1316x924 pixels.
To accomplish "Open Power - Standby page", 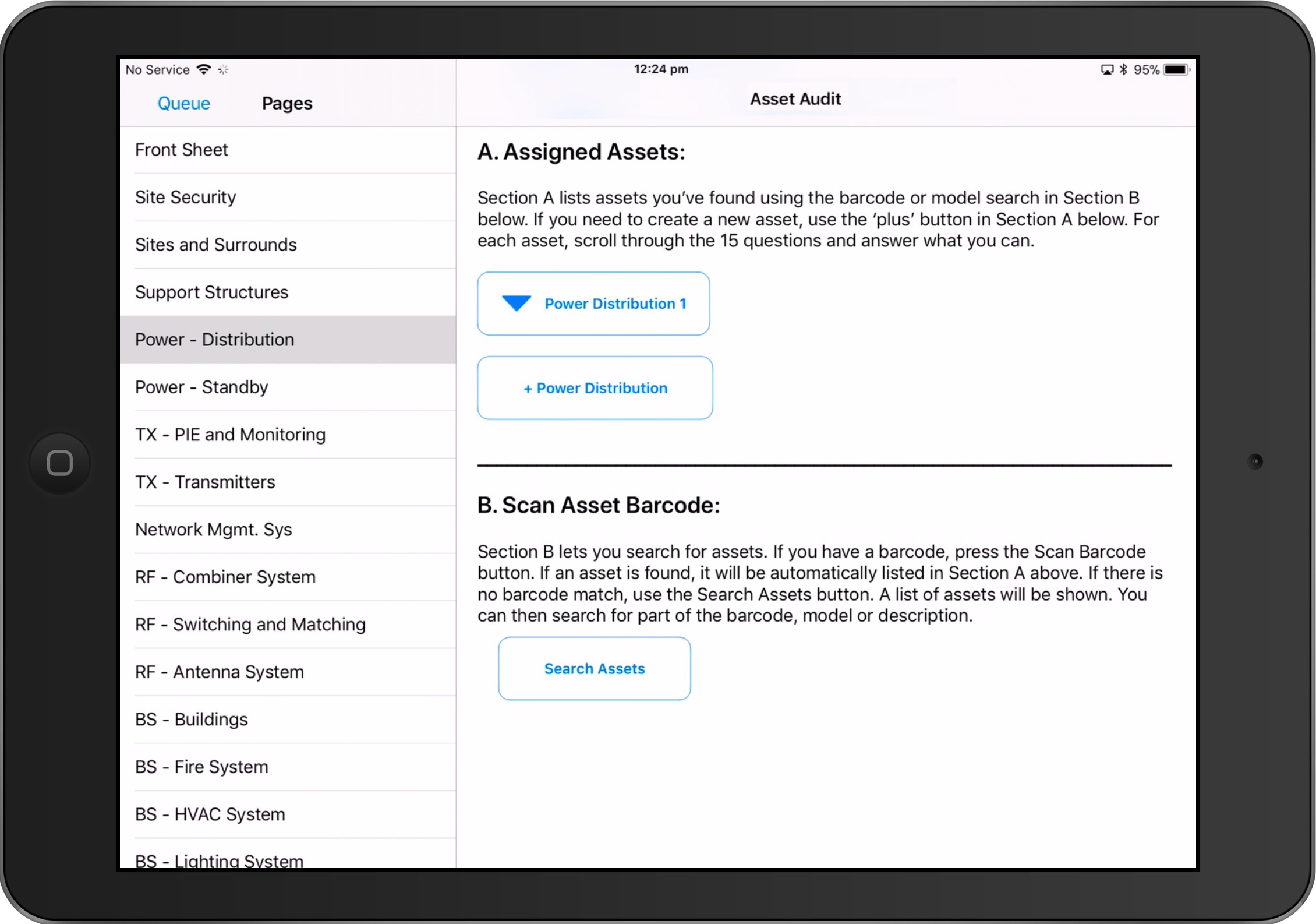I will pyautogui.click(x=288, y=387).
